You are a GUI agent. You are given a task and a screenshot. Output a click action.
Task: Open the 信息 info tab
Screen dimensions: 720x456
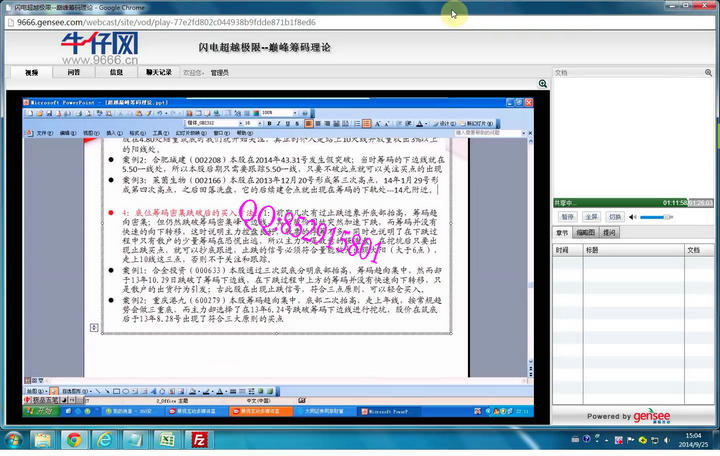click(x=116, y=73)
